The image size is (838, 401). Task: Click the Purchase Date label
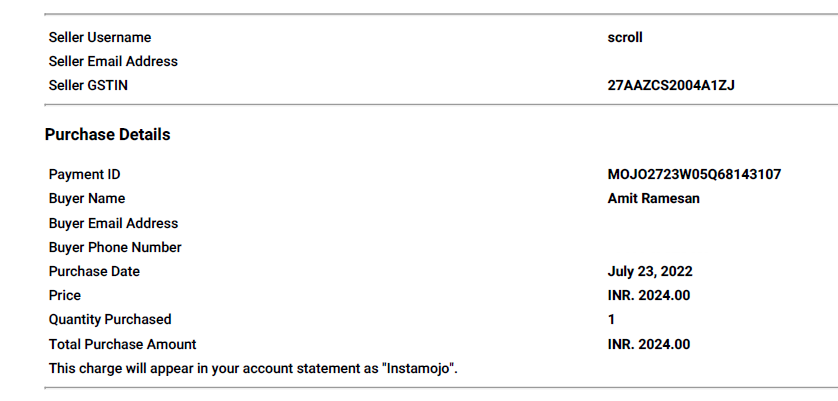[94, 272]
